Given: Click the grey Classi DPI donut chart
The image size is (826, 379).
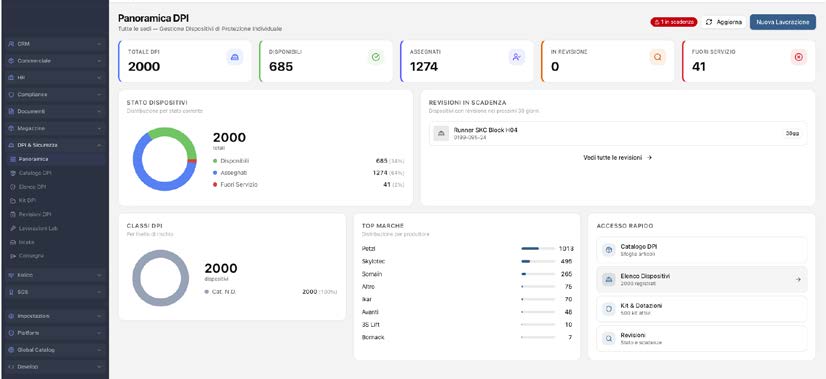Looking at the screenshot, I should click(x=160, y=278).
